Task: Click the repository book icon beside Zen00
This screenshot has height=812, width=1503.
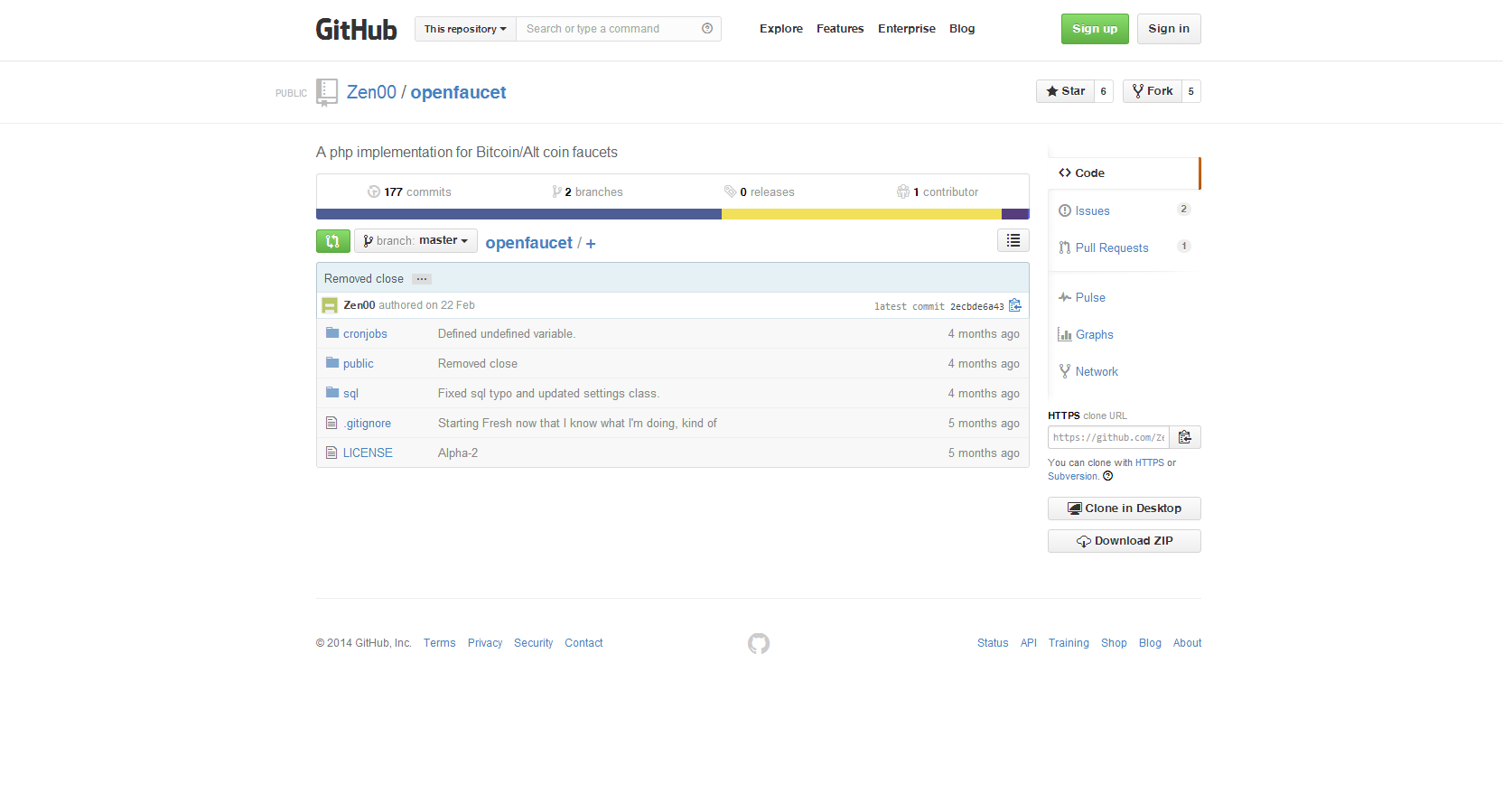Action: pos(327,92)
